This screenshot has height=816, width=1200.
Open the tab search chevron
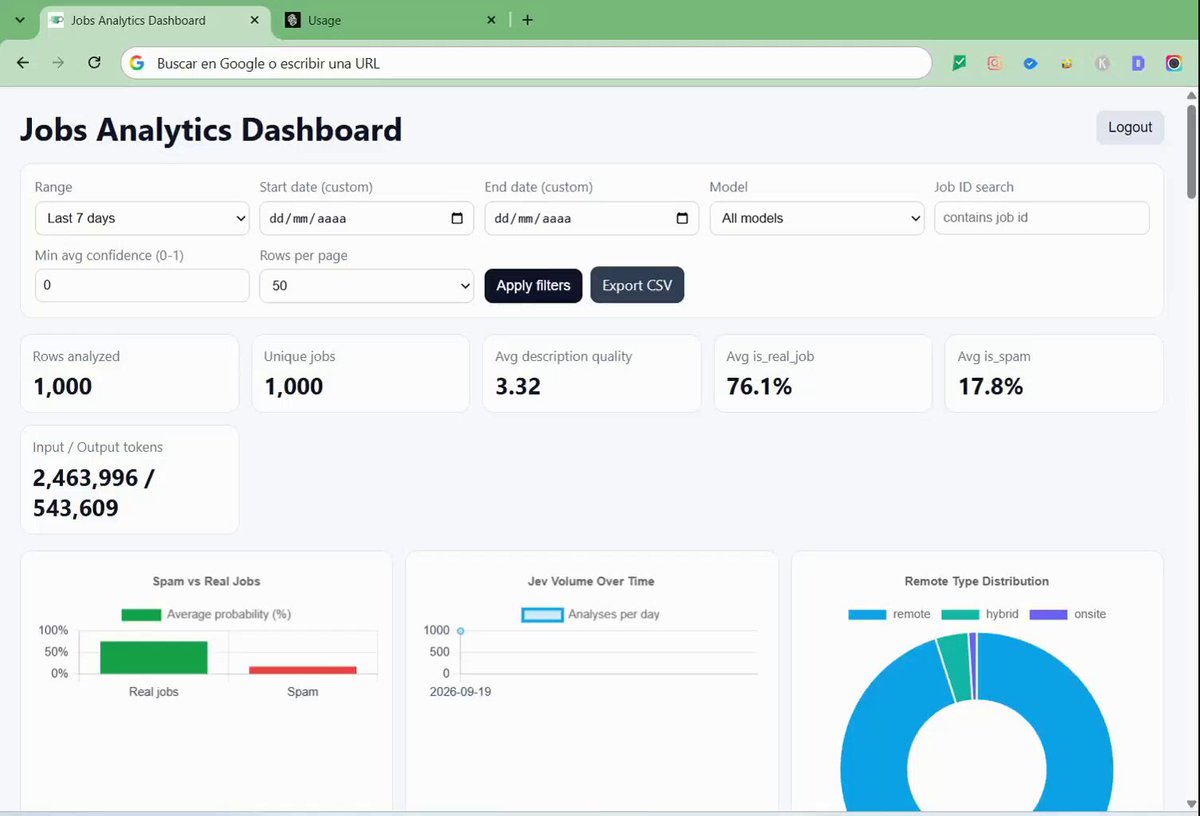(x=19, y=20)
